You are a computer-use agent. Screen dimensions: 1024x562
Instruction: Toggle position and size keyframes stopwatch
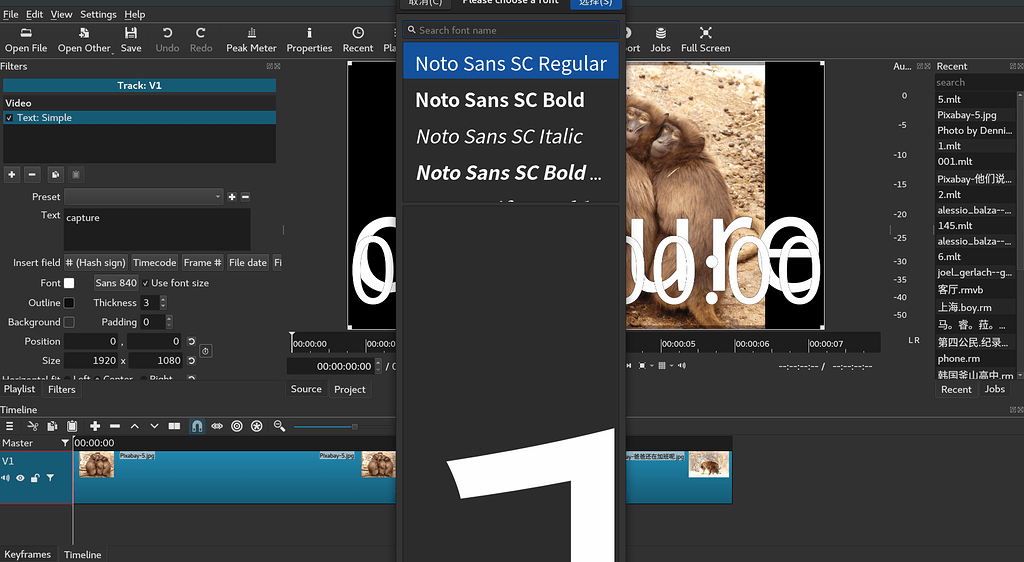pyautogui.click(x=205, y=351)
